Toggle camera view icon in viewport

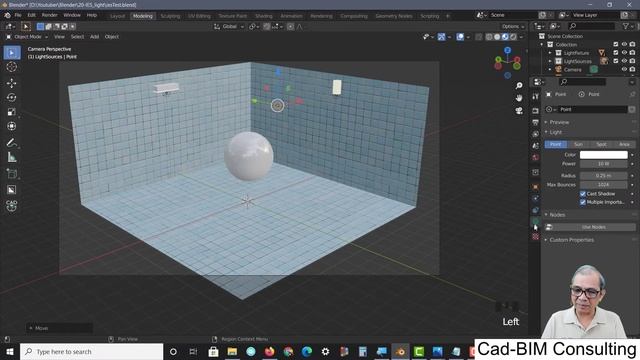(519, 111)
